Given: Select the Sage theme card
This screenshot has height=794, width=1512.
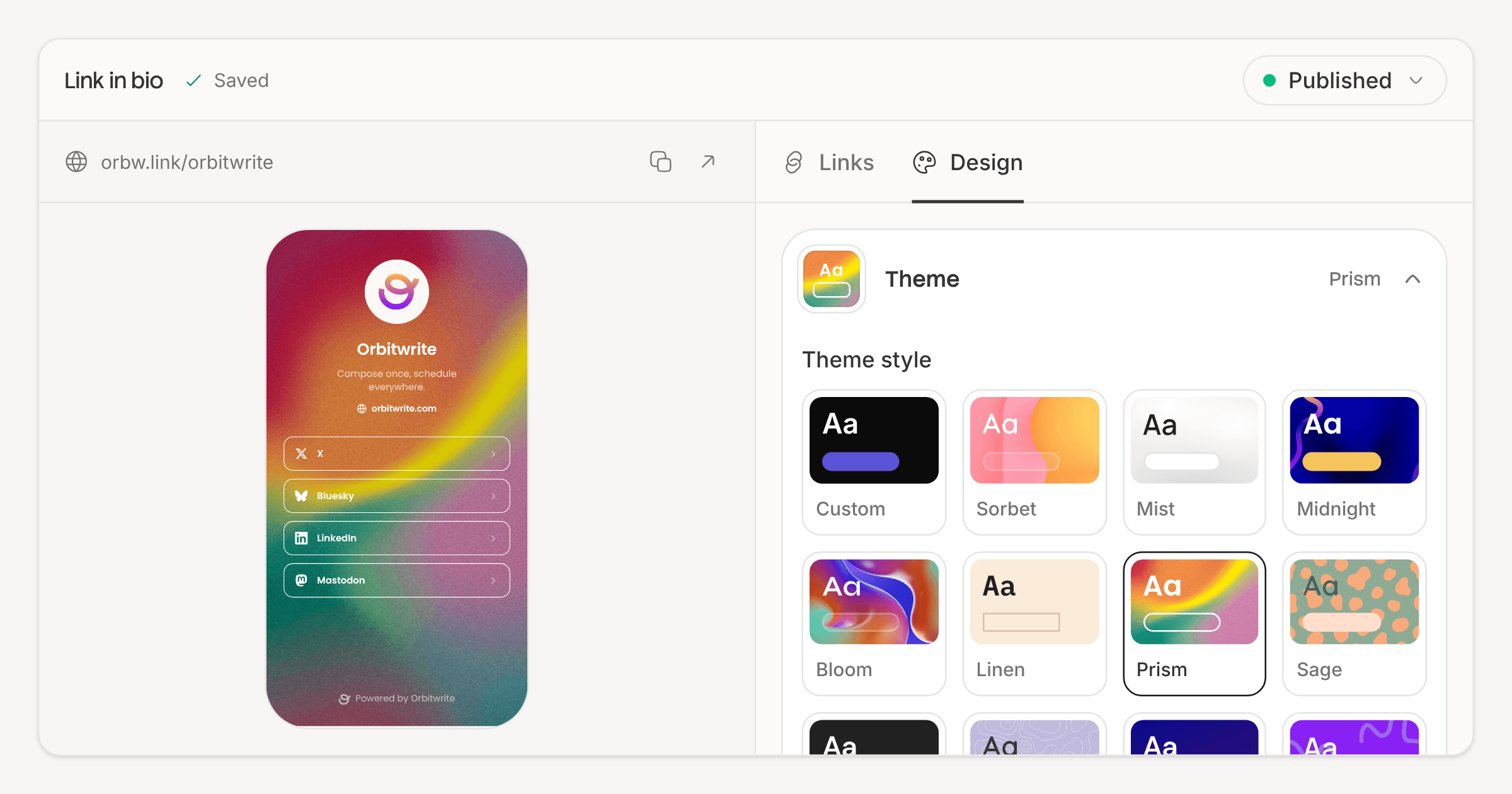Looking at the screenshot, I should point(1354,624).
